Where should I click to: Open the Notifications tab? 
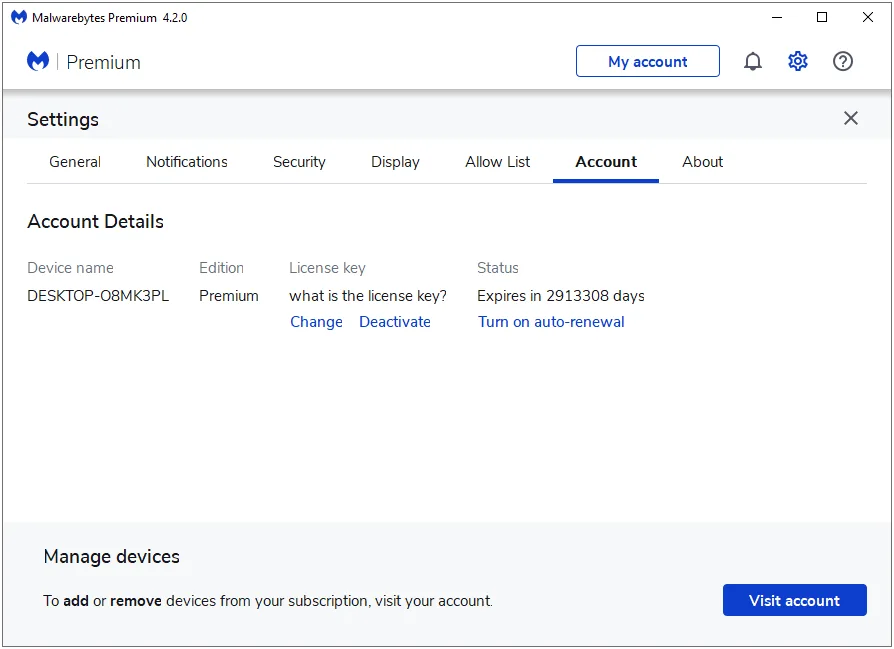click(187, 162)
